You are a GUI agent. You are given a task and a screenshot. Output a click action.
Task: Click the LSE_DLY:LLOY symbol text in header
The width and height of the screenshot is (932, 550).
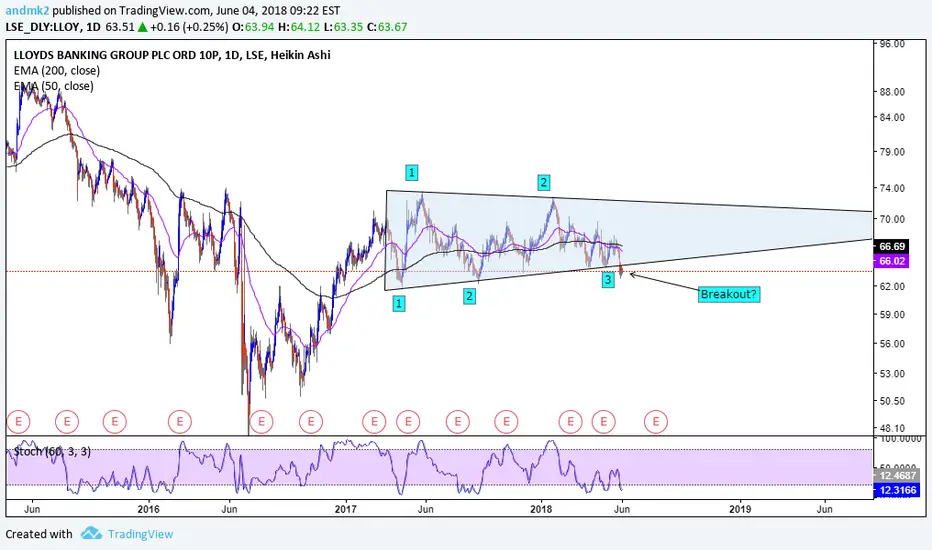(x=43, y=27)
